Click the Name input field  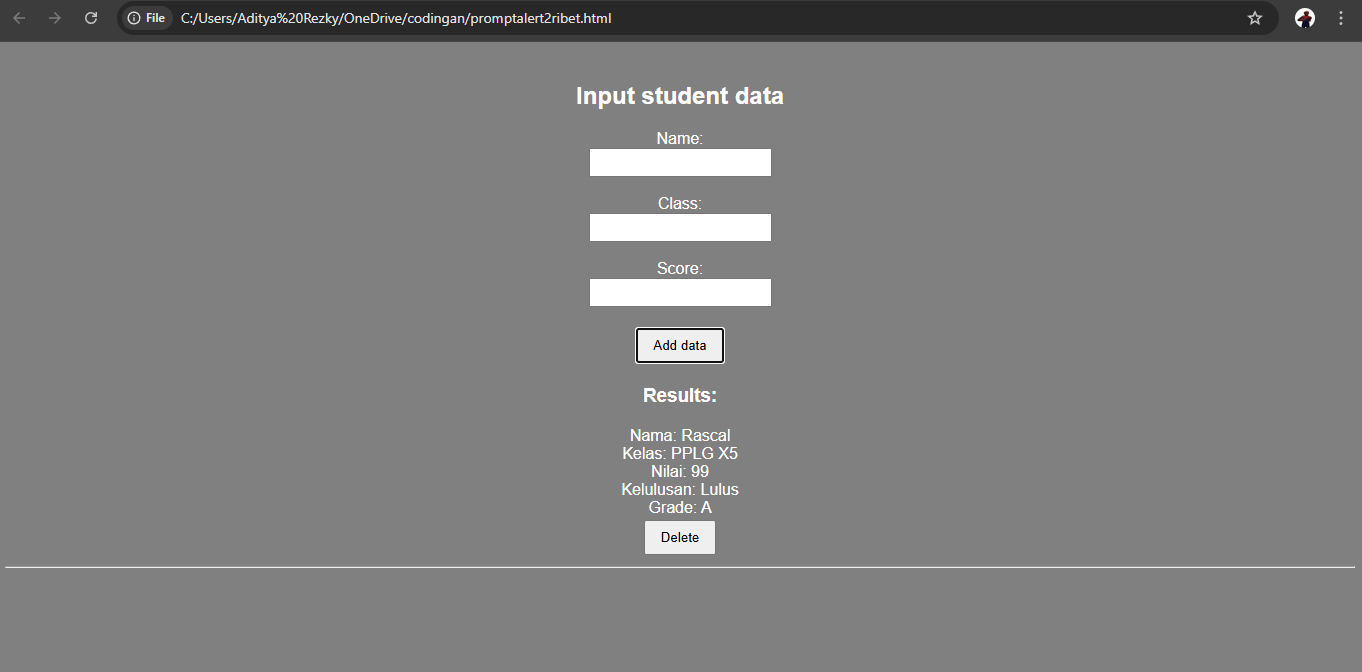pos(680,162)
